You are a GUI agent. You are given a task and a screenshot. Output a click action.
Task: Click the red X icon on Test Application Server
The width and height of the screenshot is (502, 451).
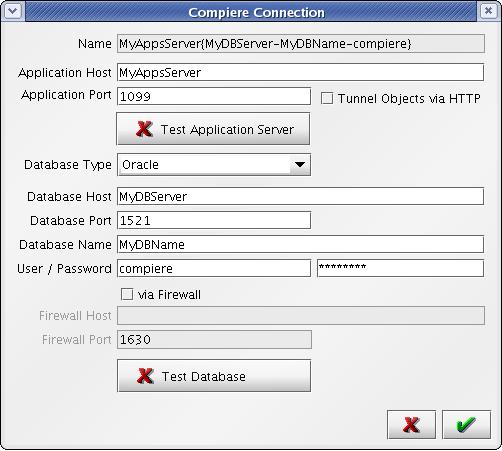pyautogui.click(x=144, y=129)
